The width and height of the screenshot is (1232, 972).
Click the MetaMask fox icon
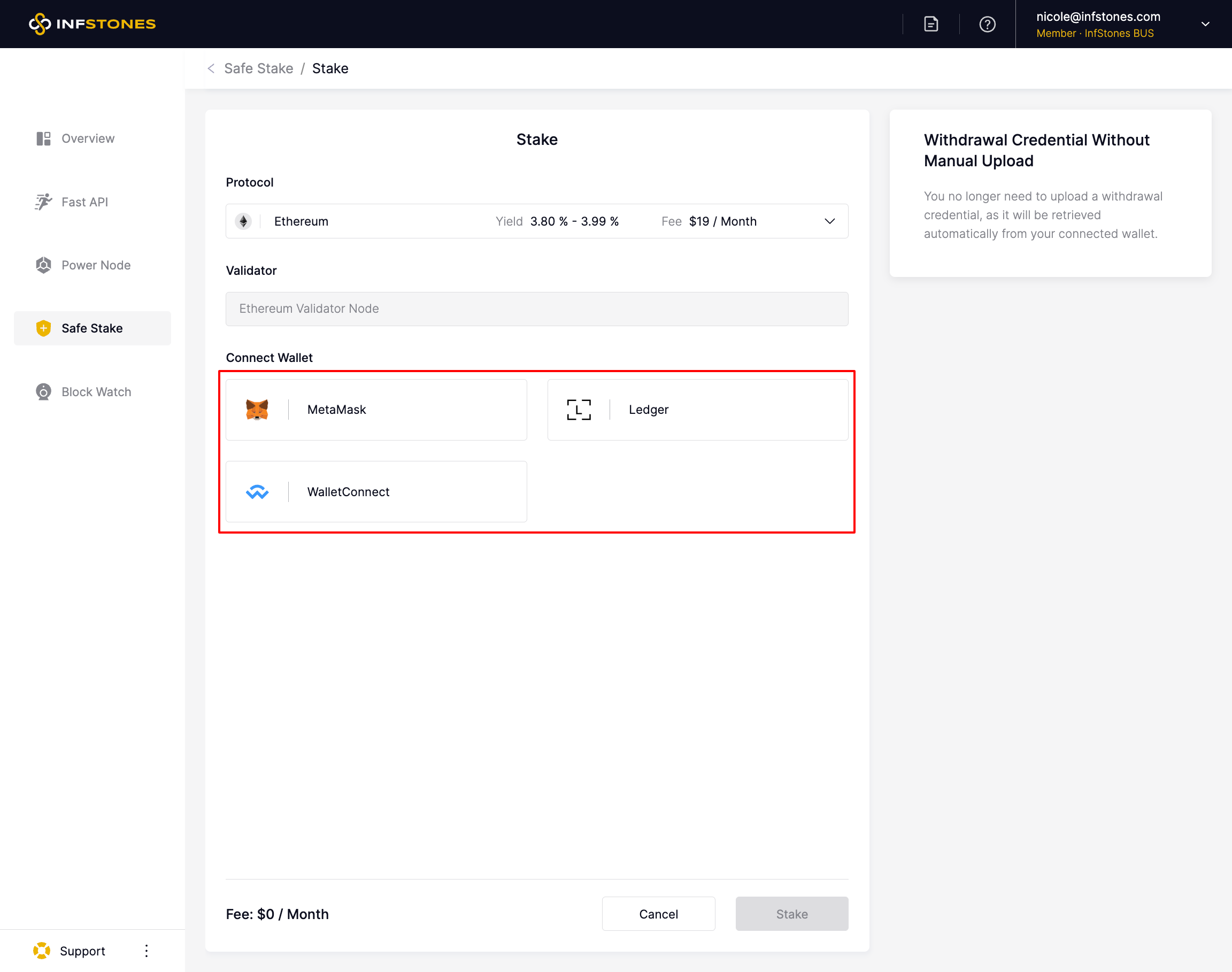click(x=257, y=409)
